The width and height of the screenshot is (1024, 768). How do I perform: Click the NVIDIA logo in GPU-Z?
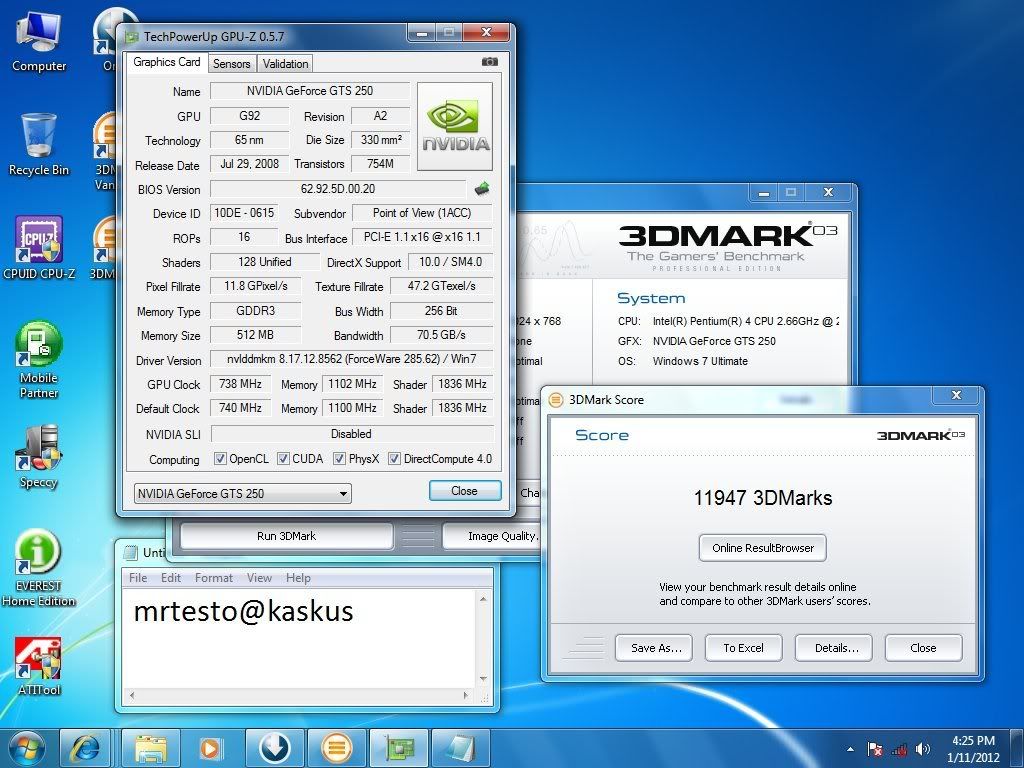[455, 126]
